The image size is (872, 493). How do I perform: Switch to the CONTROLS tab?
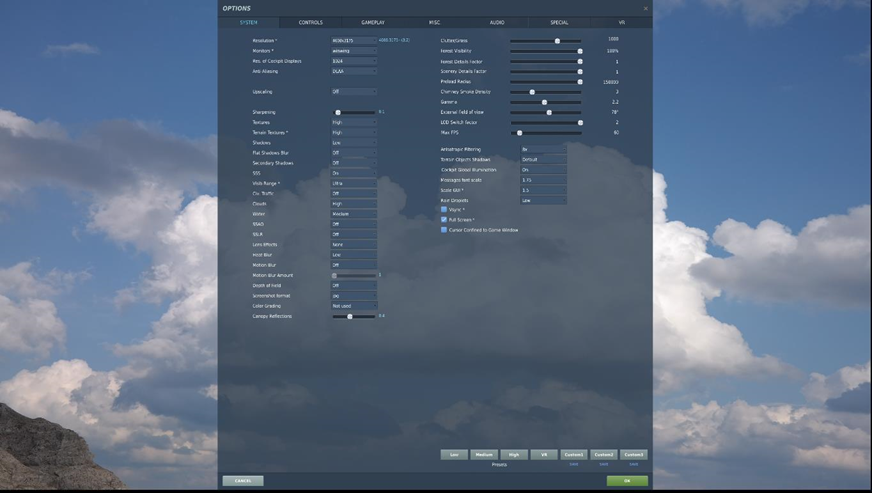click(x=310, y=22)
